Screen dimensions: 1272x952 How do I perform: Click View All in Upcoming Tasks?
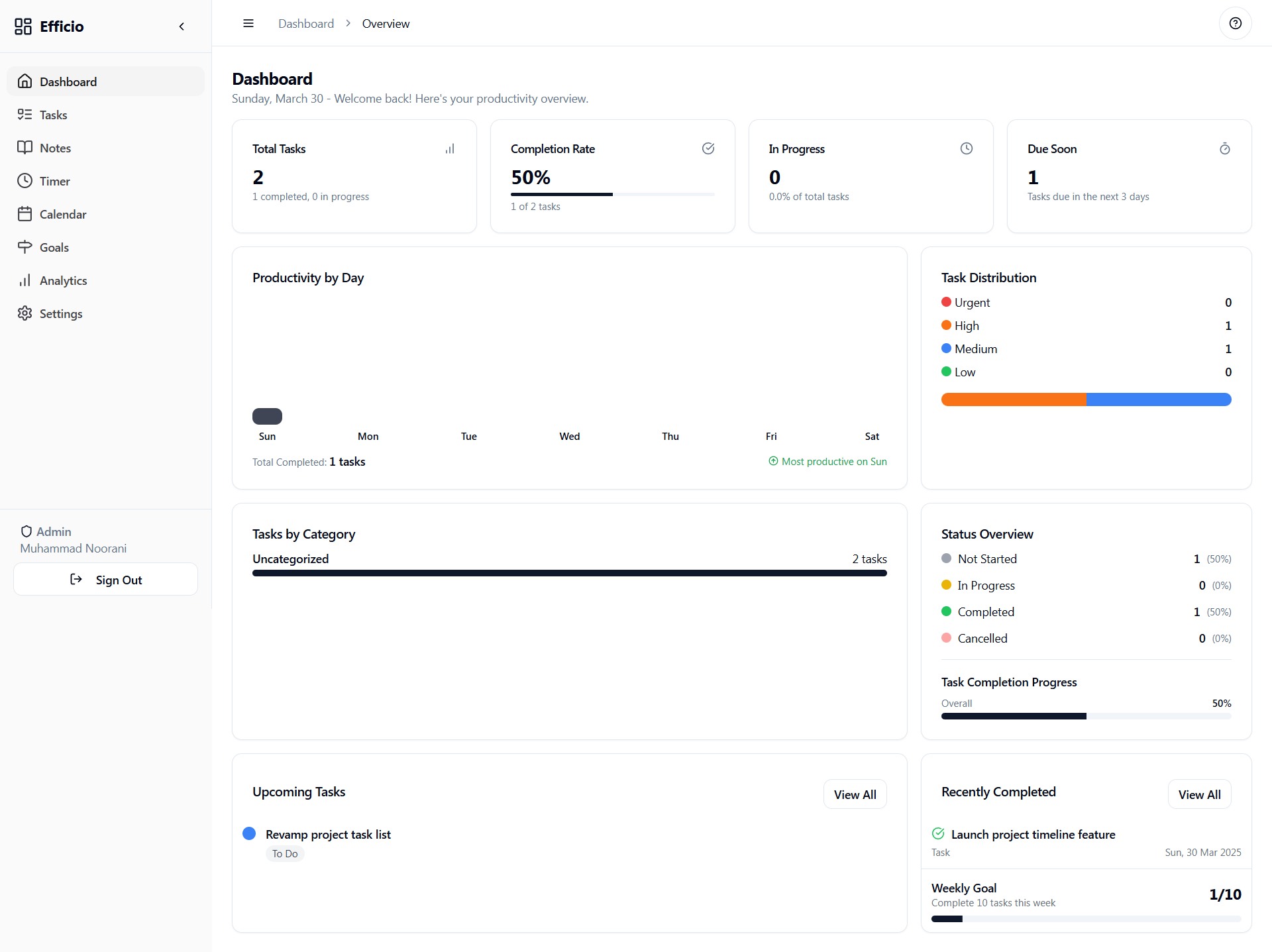click(855, 794)
